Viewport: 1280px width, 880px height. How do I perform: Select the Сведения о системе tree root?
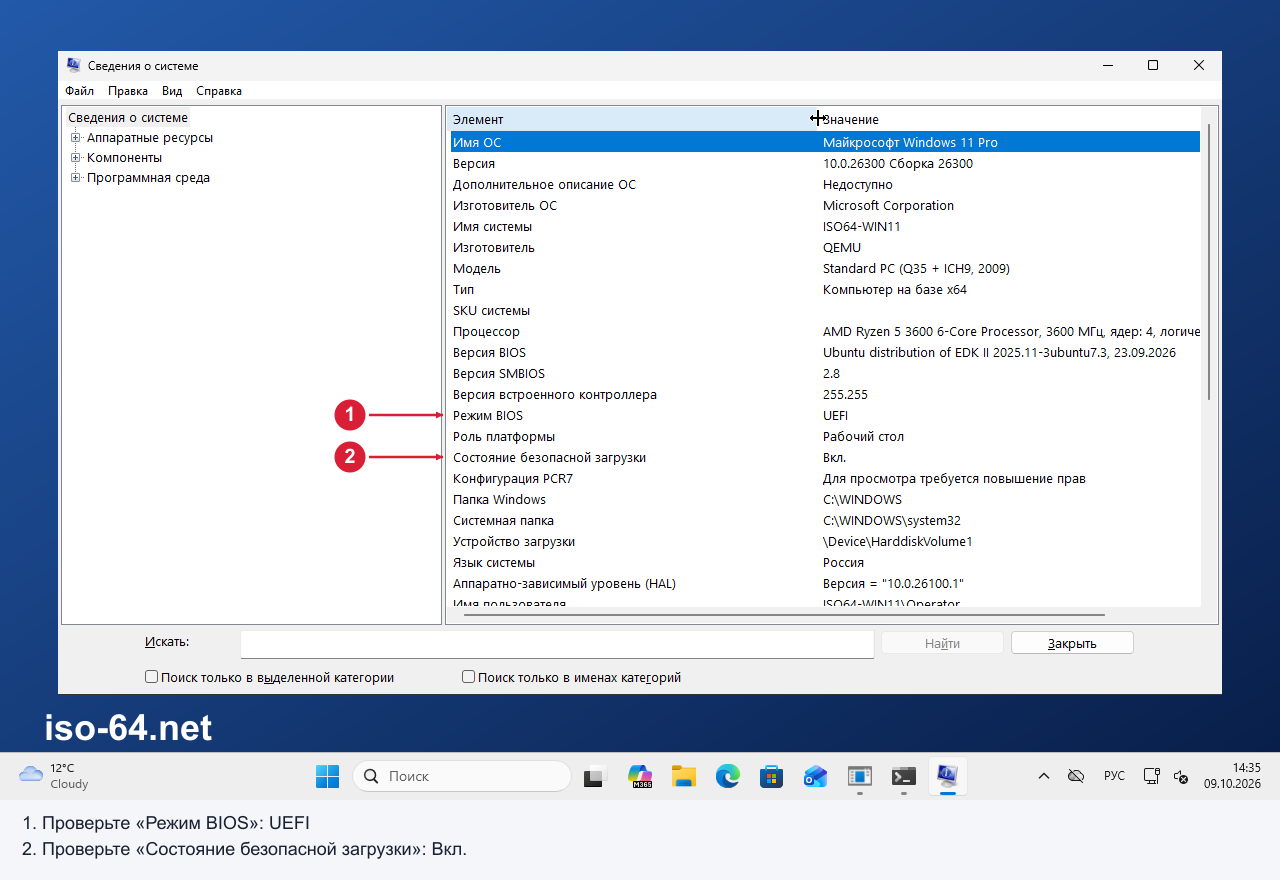(x=127, y=118)
